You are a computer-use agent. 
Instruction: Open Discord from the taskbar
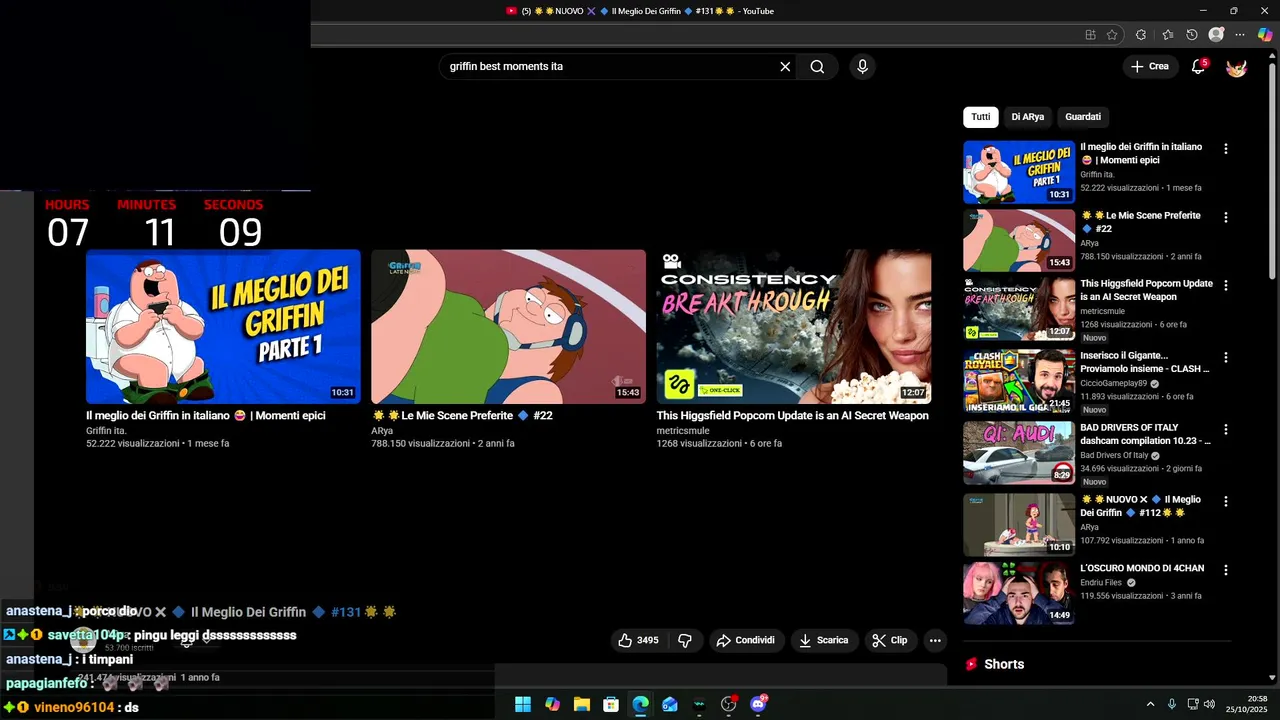(758, 704)
